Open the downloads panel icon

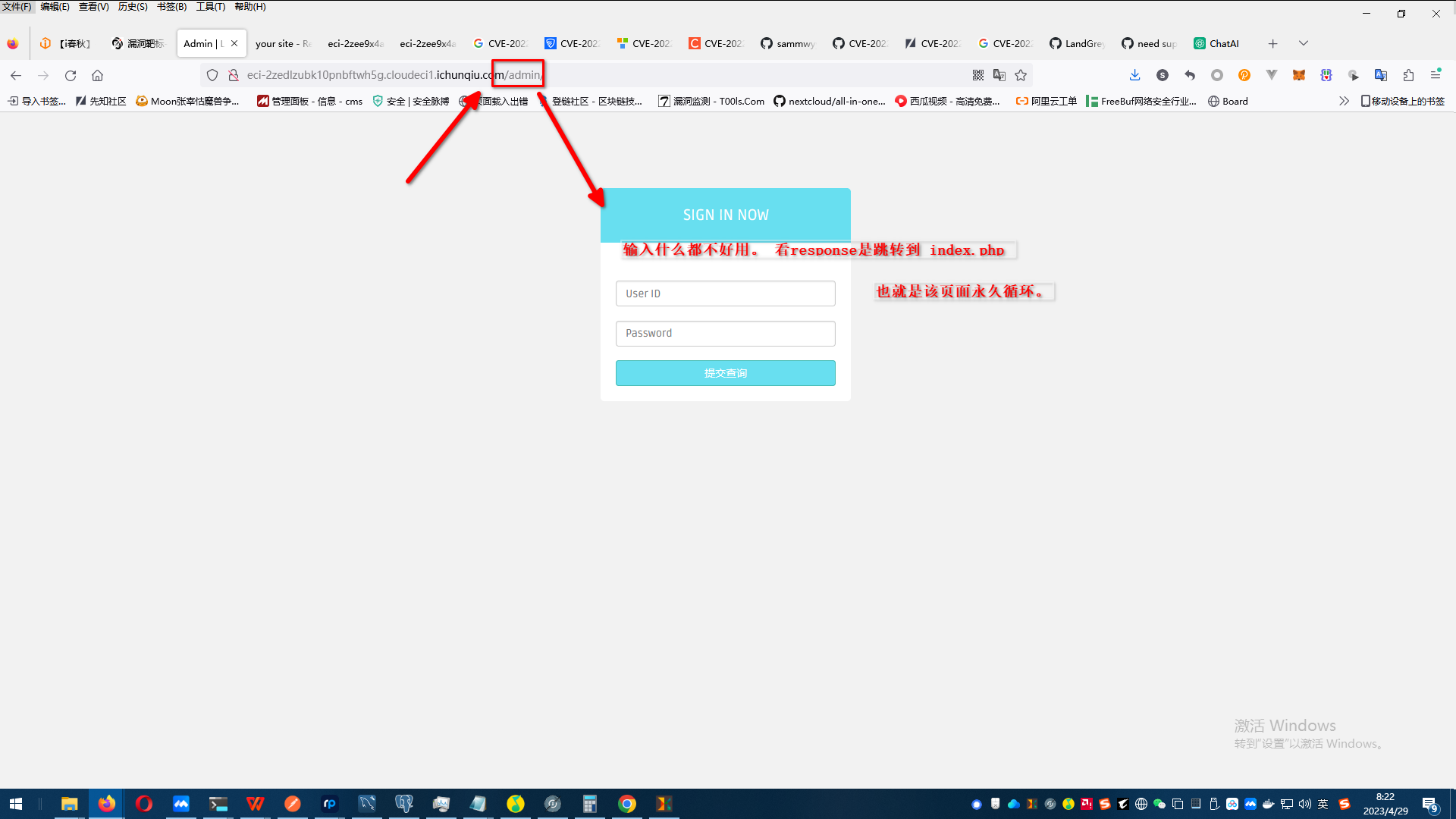[1134, 75]
